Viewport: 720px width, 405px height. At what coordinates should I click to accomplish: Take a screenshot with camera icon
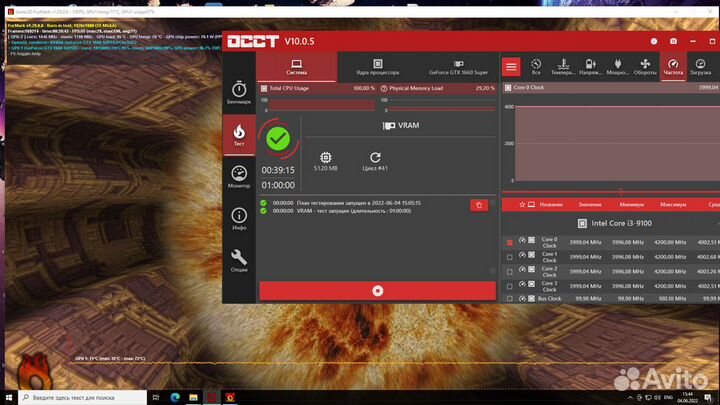click(x=673, y=41)
